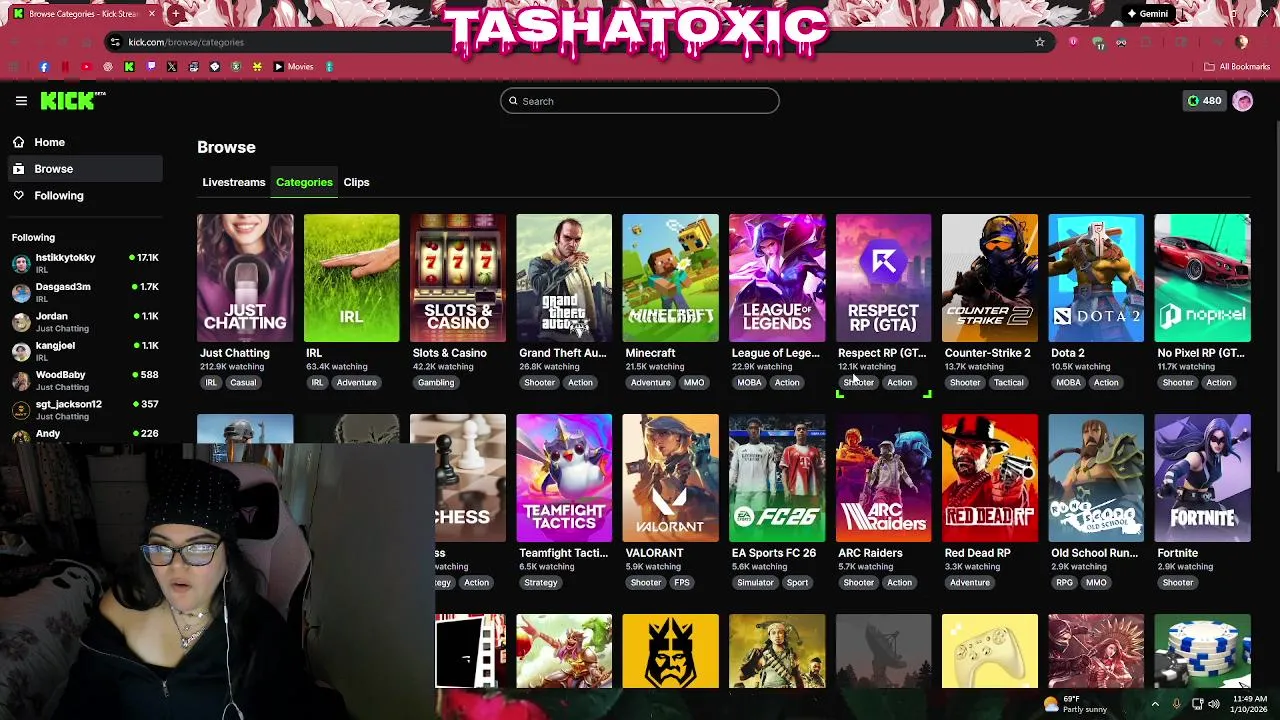
Task: Switch to the Categories tab
Action: [304, 182]
